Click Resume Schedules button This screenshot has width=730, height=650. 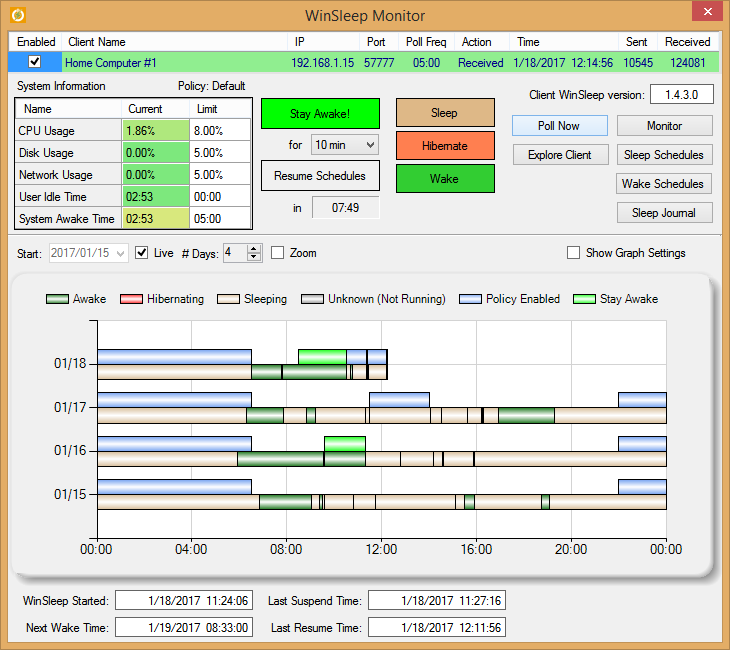click(320, 176)
